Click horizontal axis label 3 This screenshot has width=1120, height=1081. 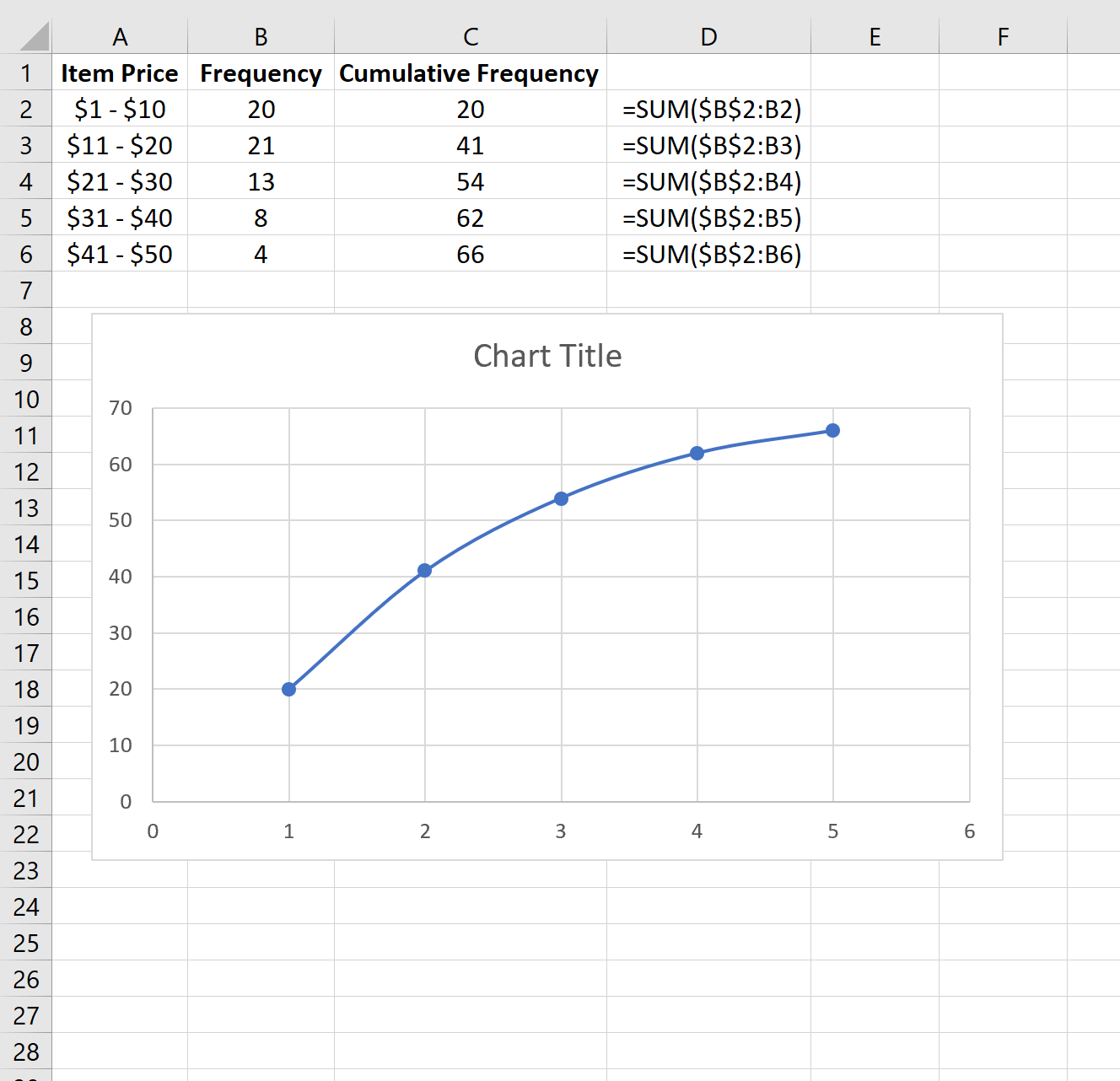(561, 831)
